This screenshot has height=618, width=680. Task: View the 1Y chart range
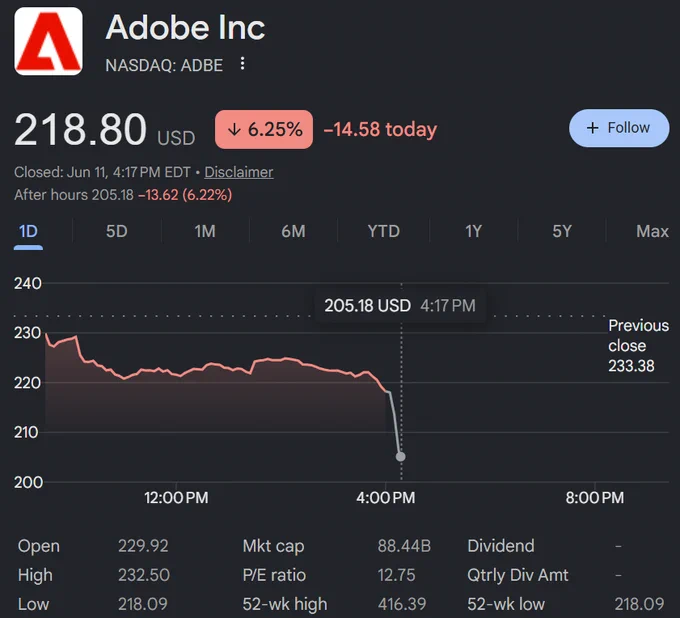click(x=473, y=232)
